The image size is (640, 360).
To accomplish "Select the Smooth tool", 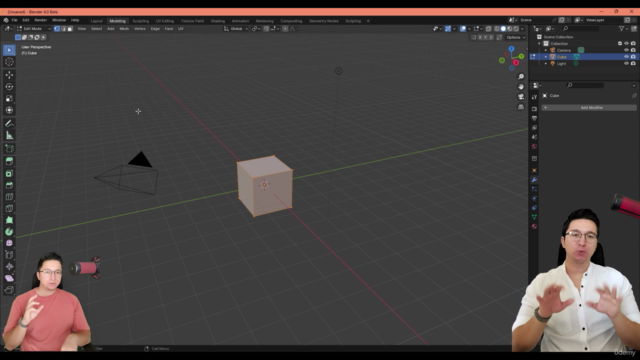I will click(9, 243).
